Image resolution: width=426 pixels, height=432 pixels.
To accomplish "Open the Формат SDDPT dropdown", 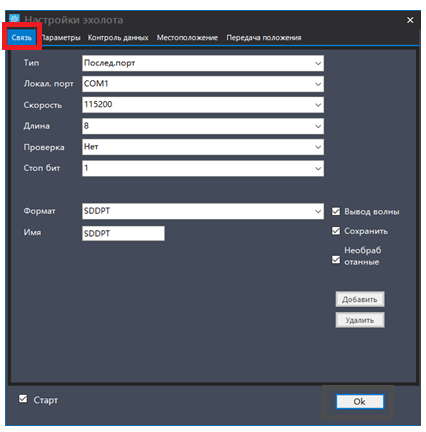I will coord(203,211).
